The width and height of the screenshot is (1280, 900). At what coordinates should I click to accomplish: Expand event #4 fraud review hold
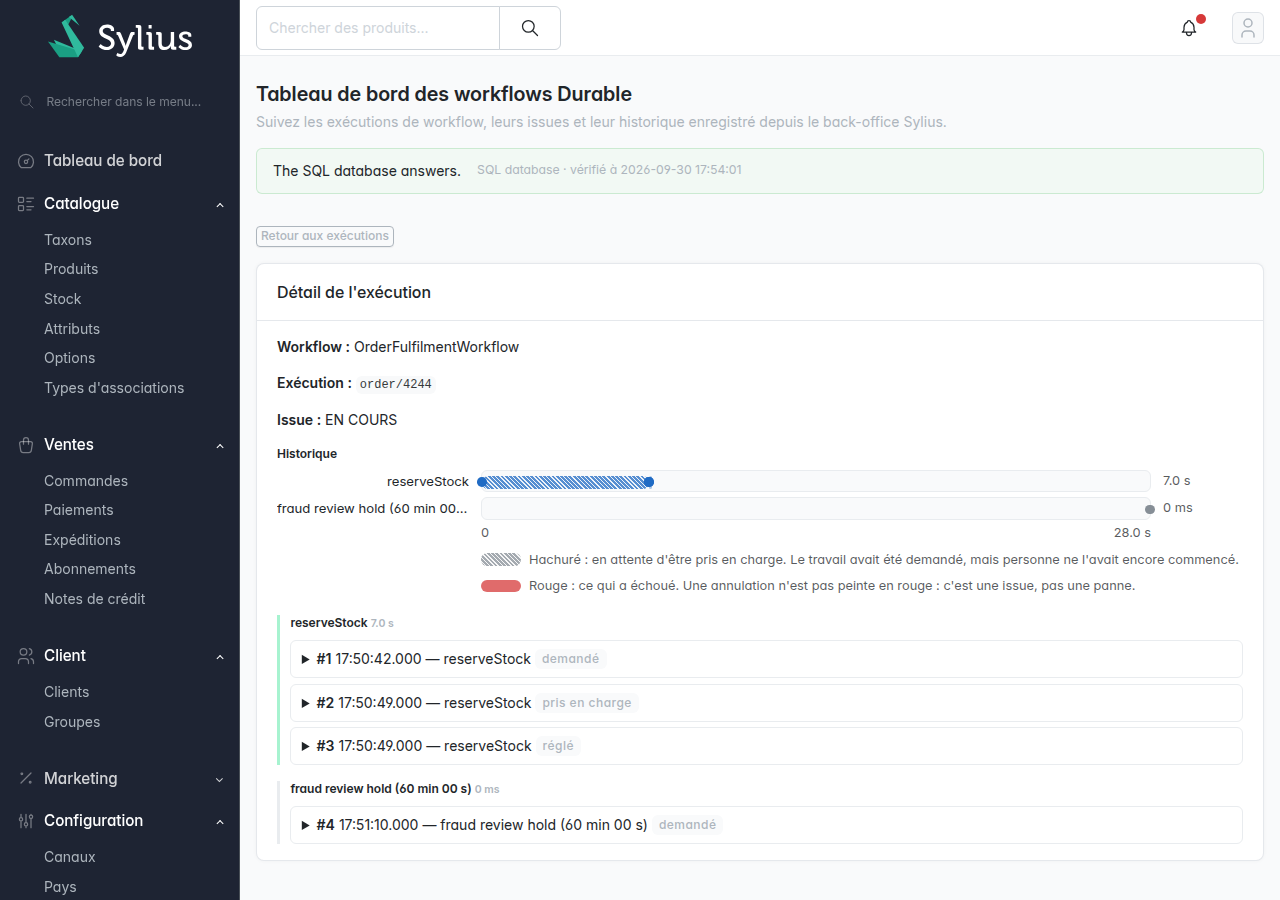766,825
